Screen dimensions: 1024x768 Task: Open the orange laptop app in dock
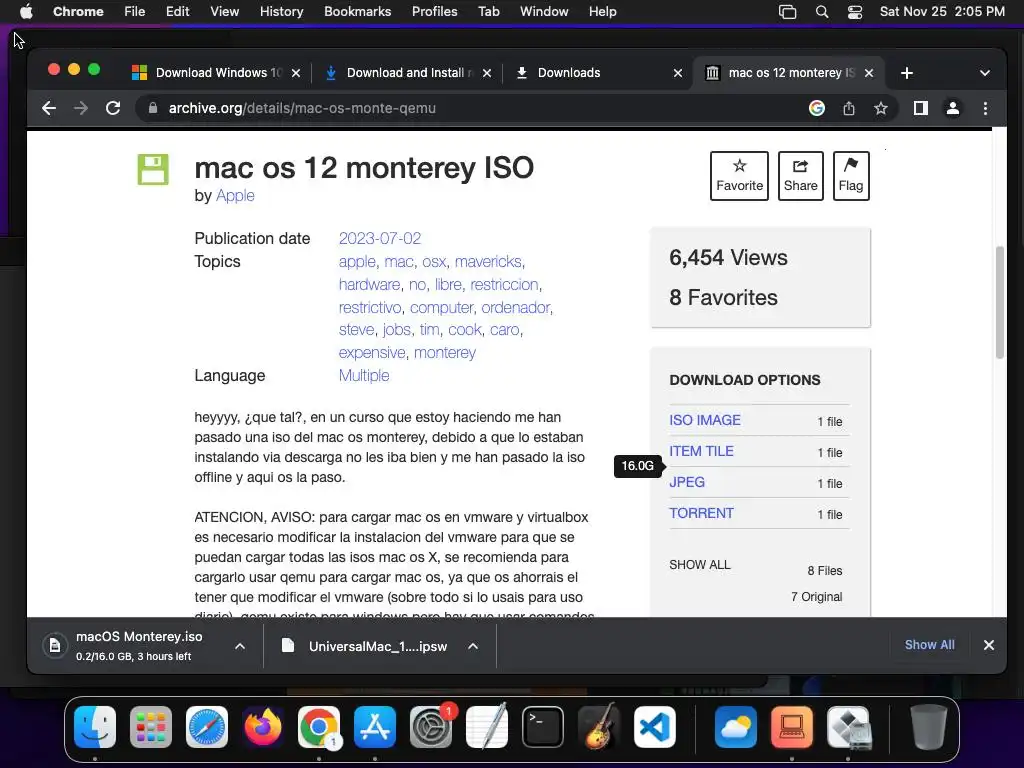(x=792, y=727)
